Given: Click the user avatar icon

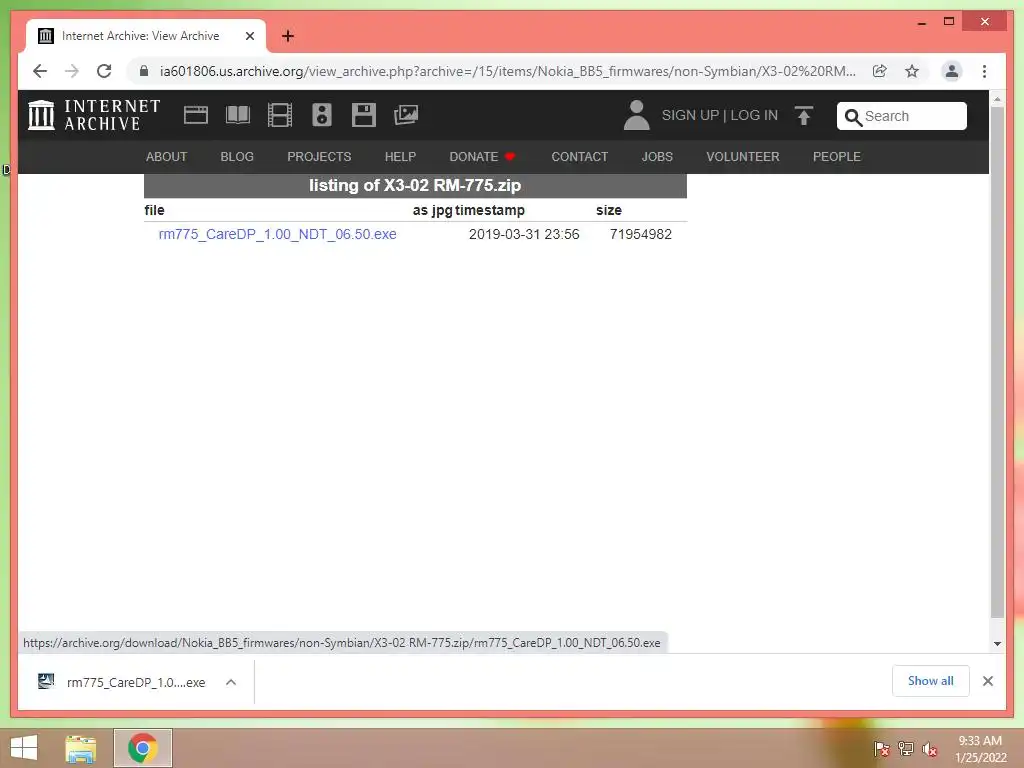Looking at the screenshot, I should tap(636, 115).
